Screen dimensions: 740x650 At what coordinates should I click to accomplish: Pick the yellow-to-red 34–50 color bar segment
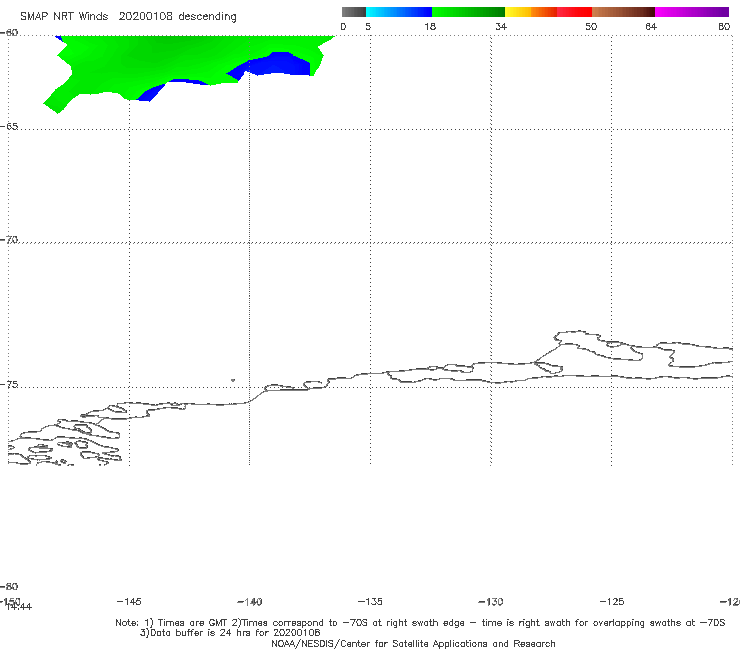tap(548, 12)
